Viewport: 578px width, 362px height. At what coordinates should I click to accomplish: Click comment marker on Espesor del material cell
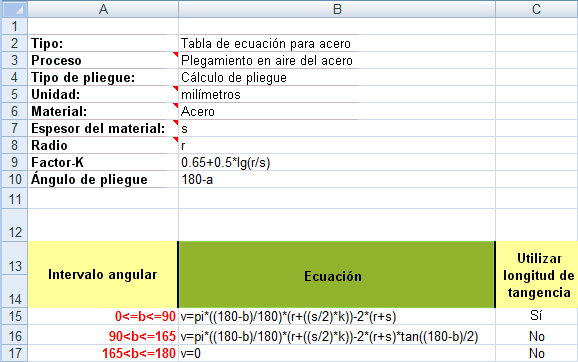coord(175,122)
